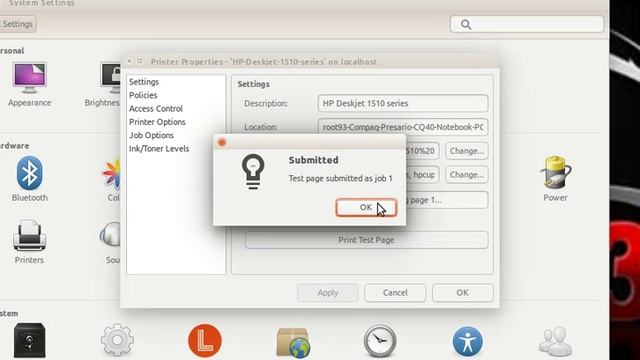Click the lightbulb icon in Submitted dialog

[x=253, y=171]
